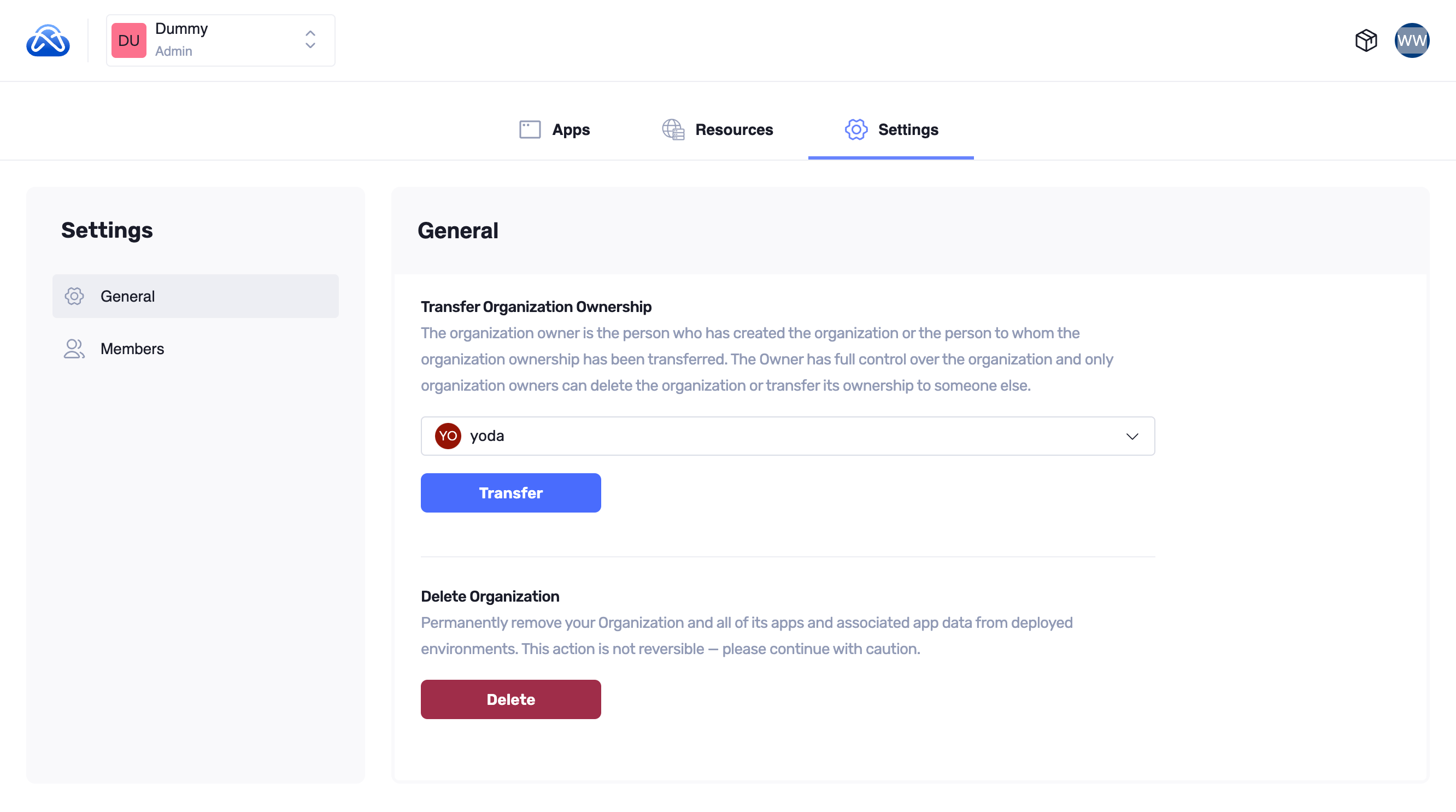The image size is (1456, 812).
Task: Expand the Dummy organization switcher
Action: (310, 40)
